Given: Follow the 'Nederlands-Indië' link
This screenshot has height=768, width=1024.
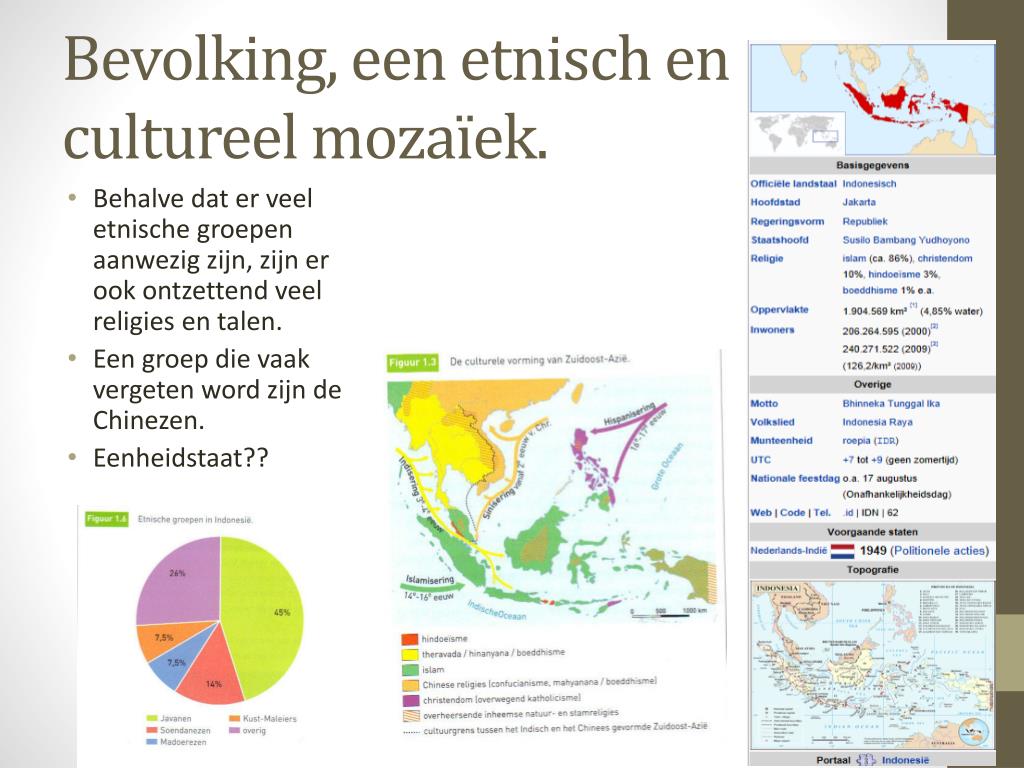Looking at the screenshot, I should click(x=788, y=551).
